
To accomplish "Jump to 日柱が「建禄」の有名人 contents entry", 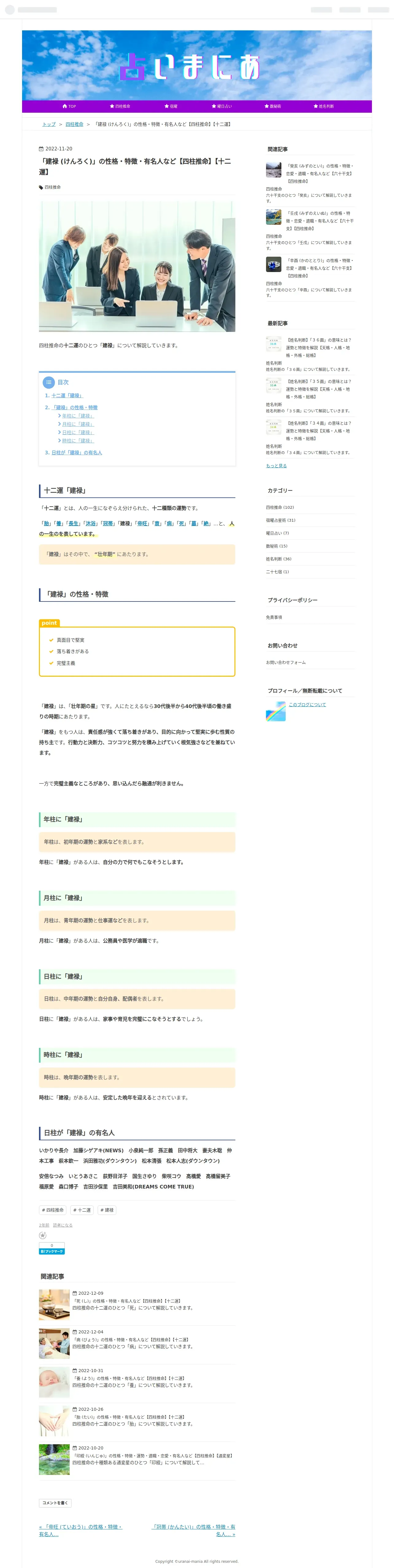I will (x=76, y=453).
